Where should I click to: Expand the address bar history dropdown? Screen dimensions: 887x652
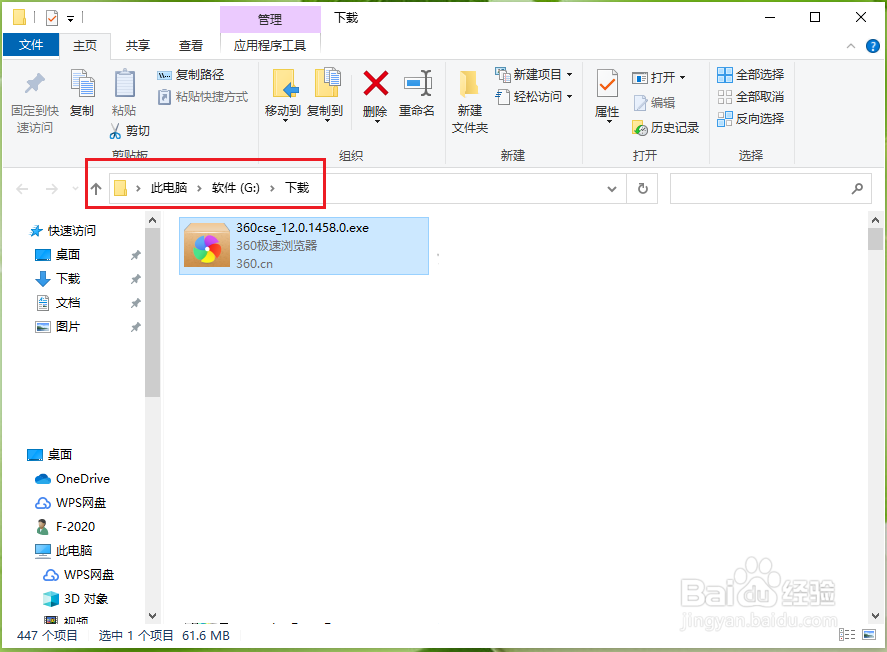point(611,187)
